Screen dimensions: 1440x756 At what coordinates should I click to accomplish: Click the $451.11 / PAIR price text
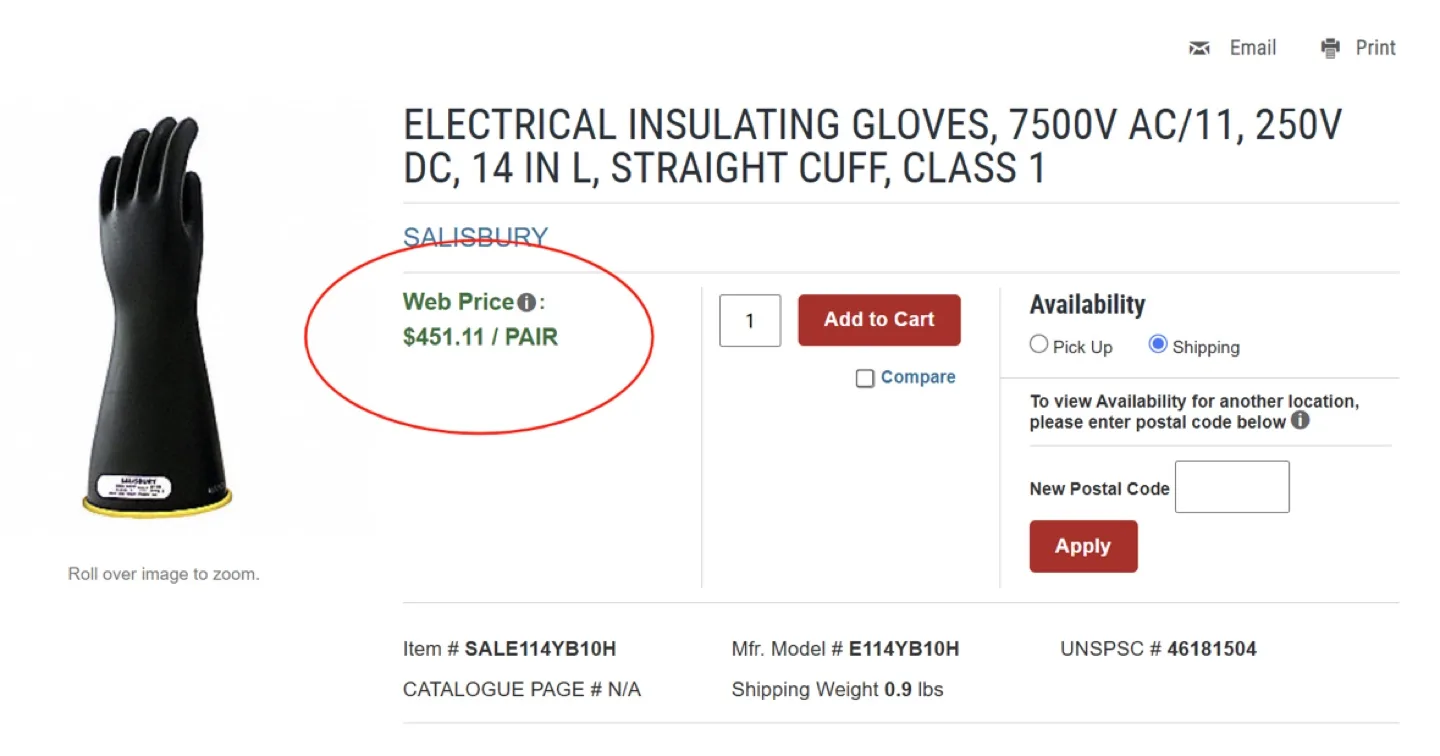[480, 337]
